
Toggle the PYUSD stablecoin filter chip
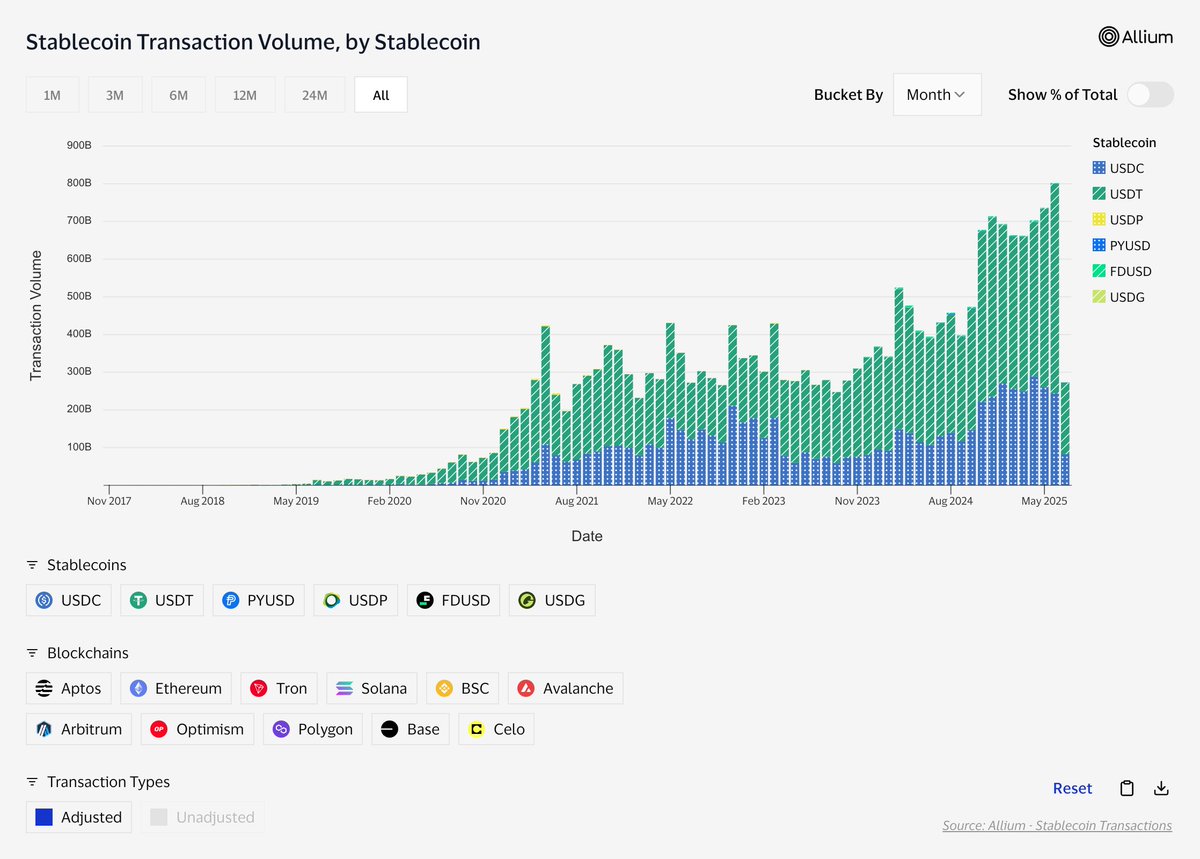tap(259, 601)
